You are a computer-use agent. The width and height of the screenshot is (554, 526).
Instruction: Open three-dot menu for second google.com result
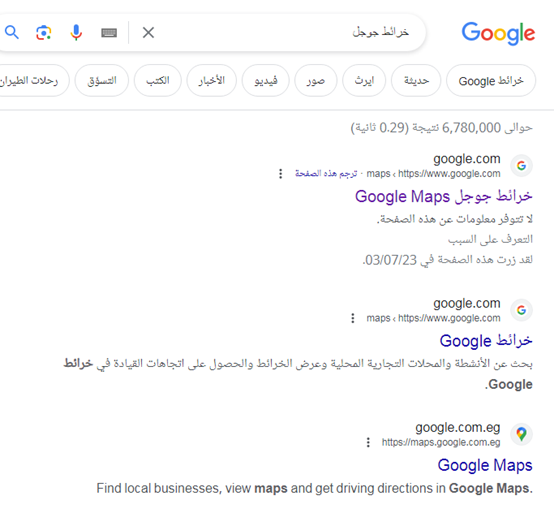click(x=353, y=318)
